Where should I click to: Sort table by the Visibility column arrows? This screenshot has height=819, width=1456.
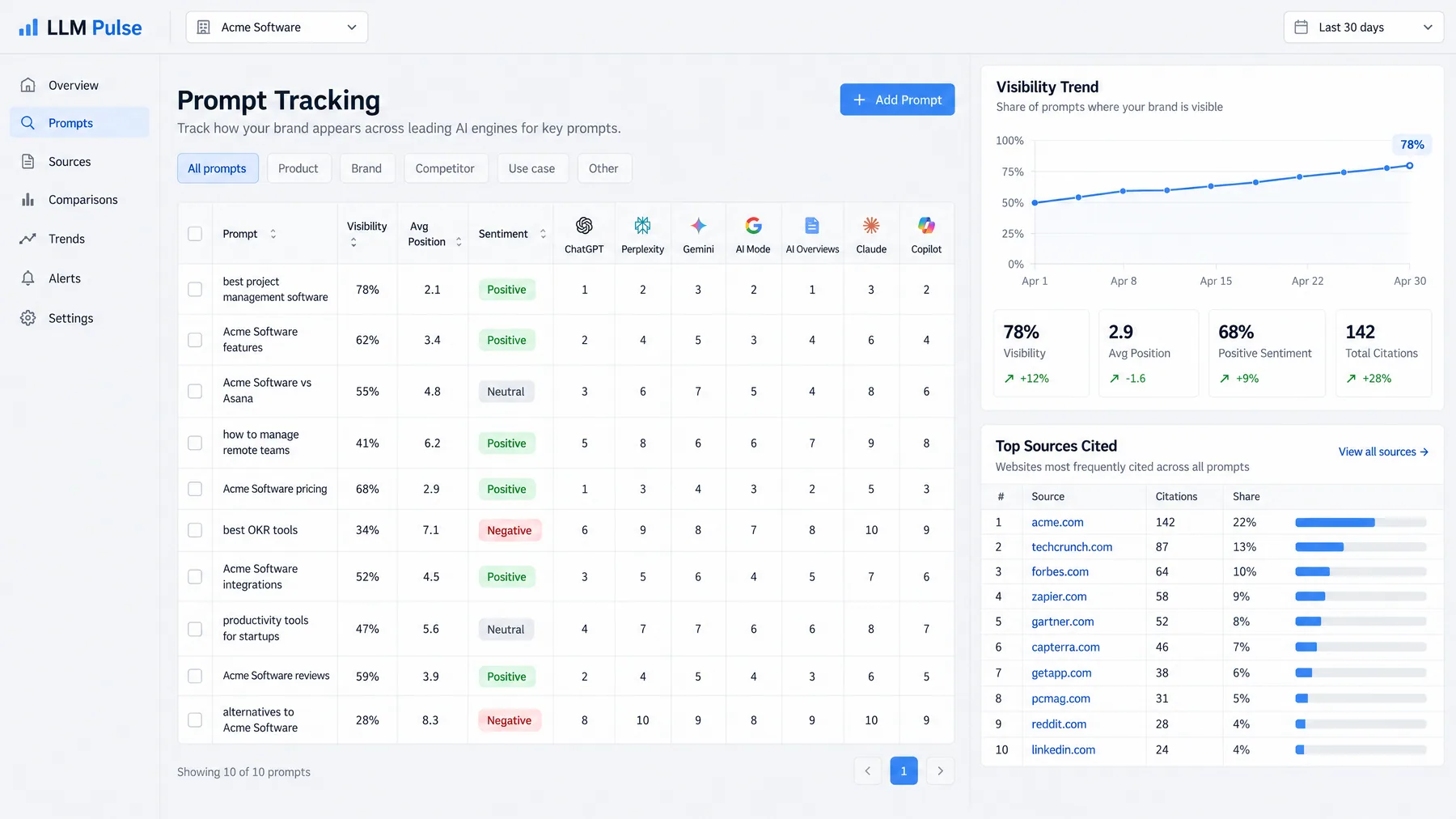pyautogui.click(x=353, y=242)
